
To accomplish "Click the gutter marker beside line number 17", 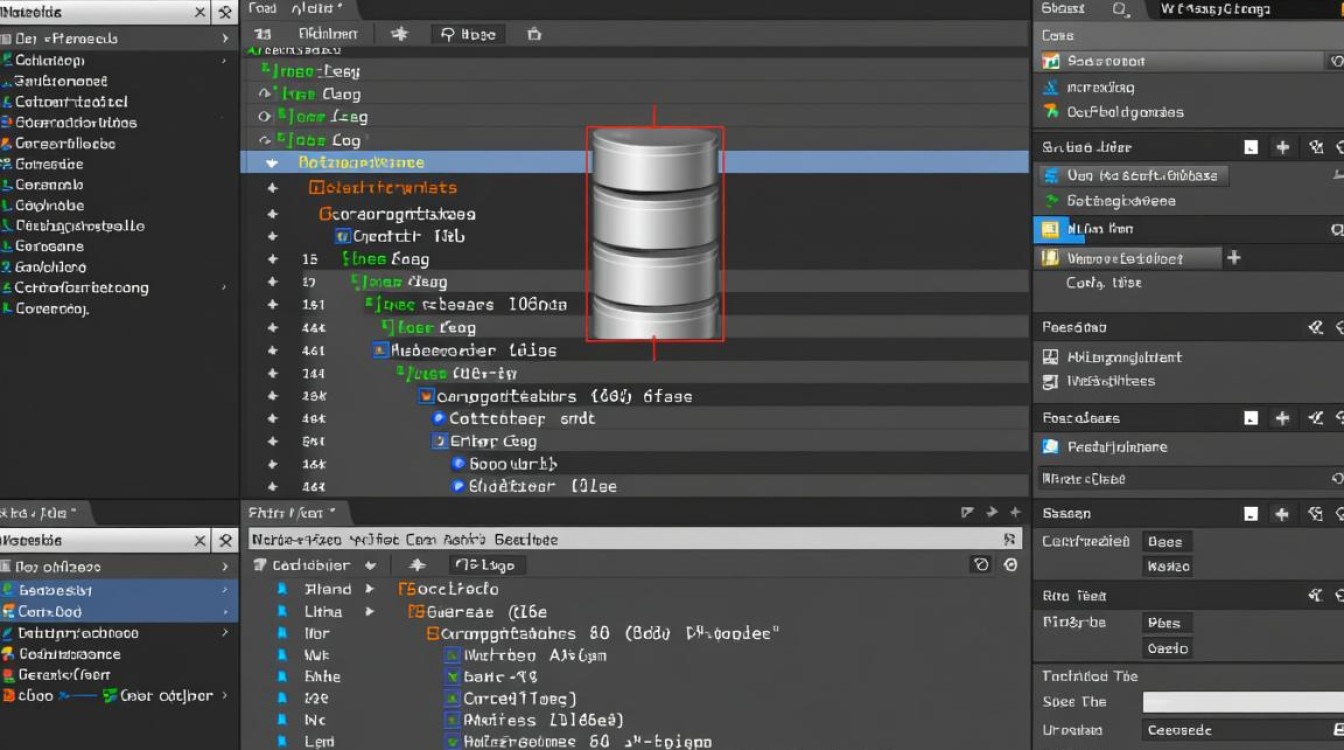I will (x=272, y=282).
